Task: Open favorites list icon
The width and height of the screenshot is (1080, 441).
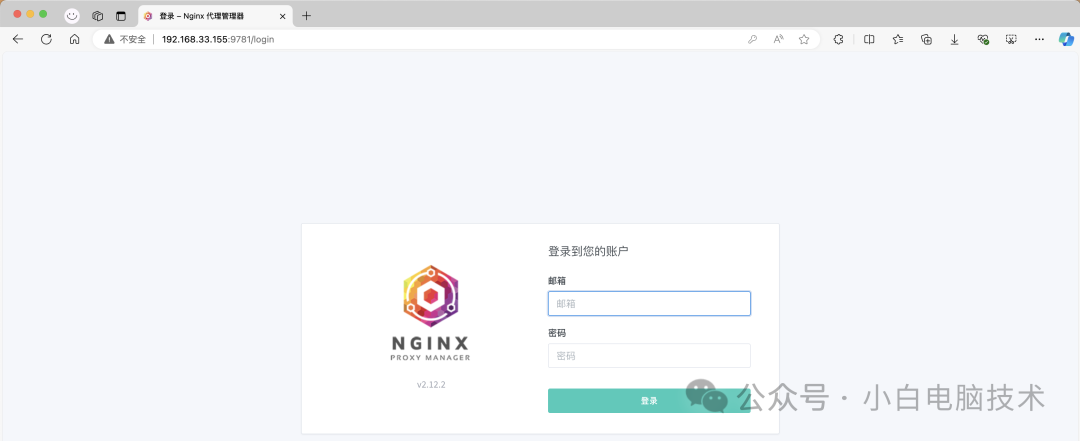Action: click(897, 39)
